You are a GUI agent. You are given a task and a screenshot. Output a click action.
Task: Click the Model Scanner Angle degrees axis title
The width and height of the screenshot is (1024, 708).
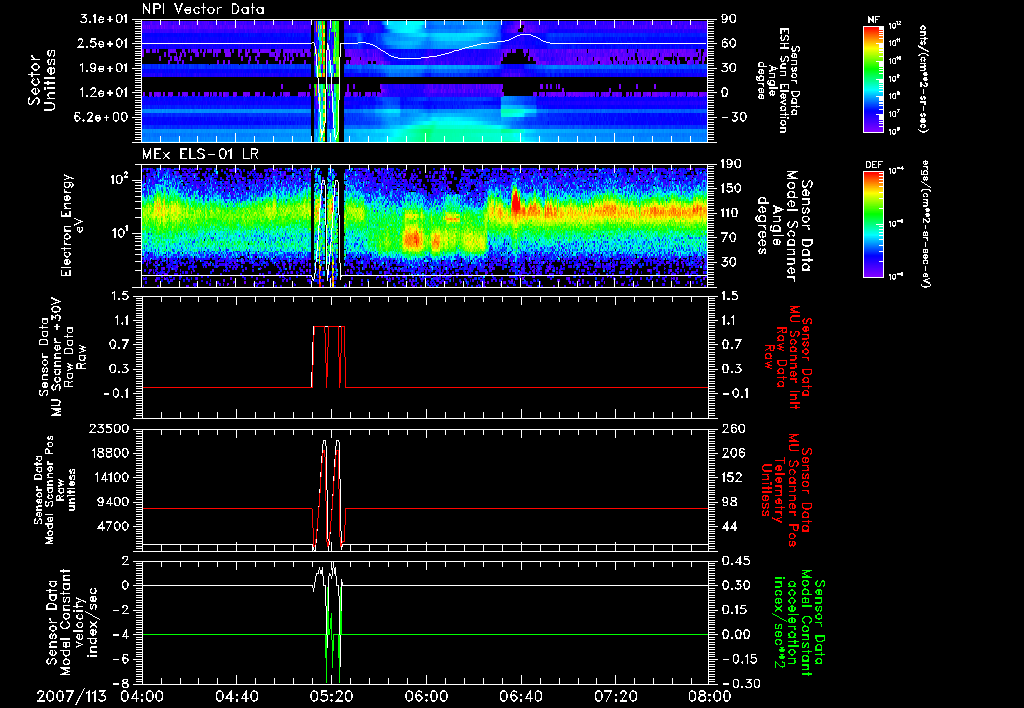click(784, 225)
